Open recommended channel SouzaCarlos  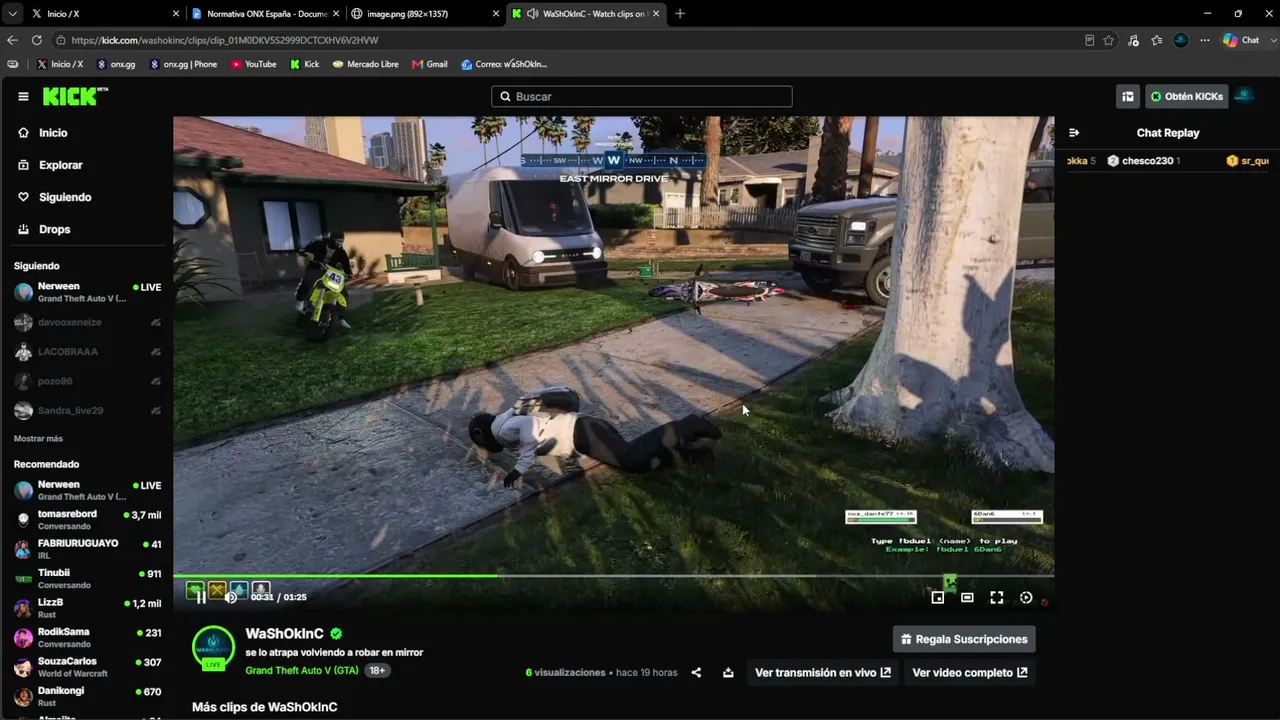(88, 667)
